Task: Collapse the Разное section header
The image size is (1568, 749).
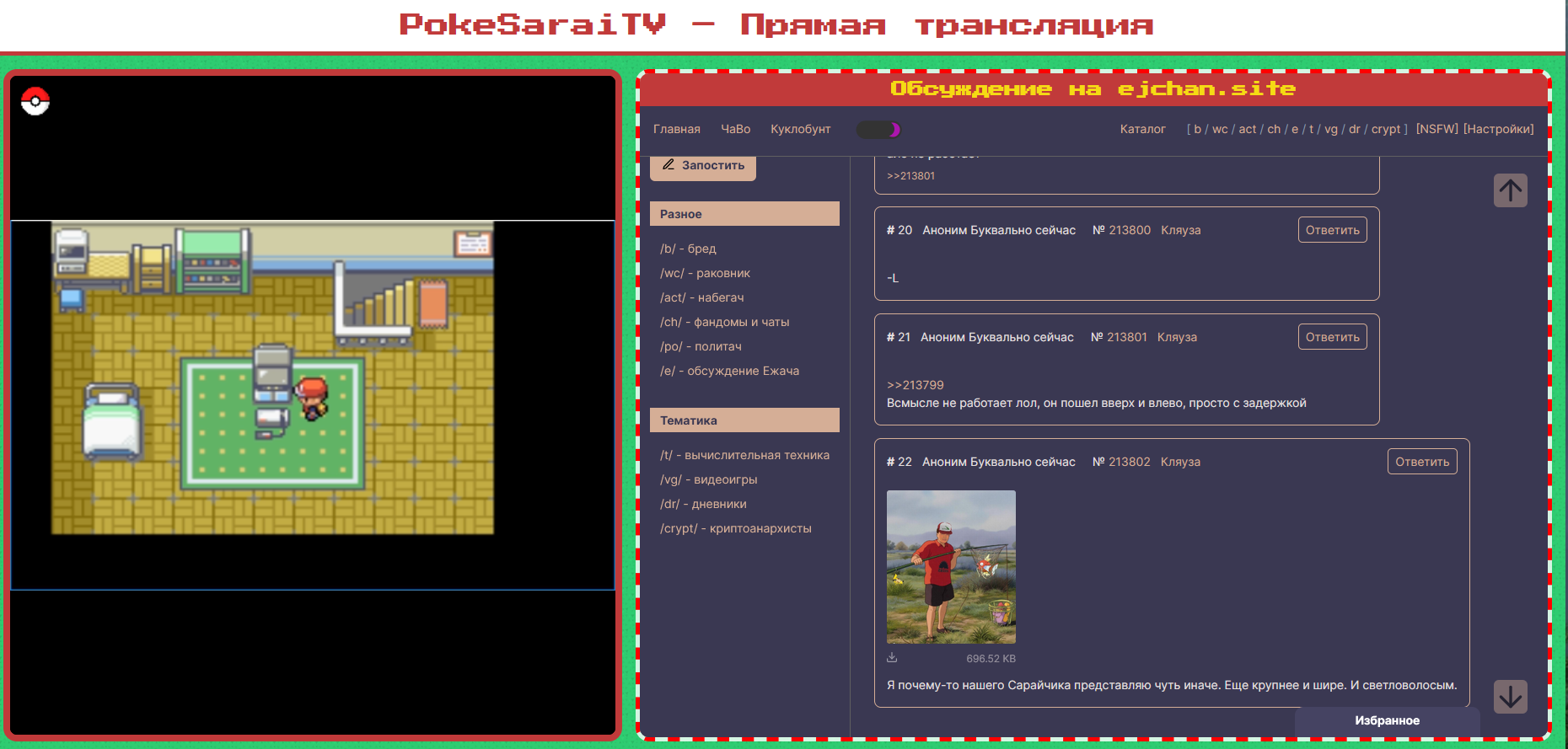Action: click(744, 214)
